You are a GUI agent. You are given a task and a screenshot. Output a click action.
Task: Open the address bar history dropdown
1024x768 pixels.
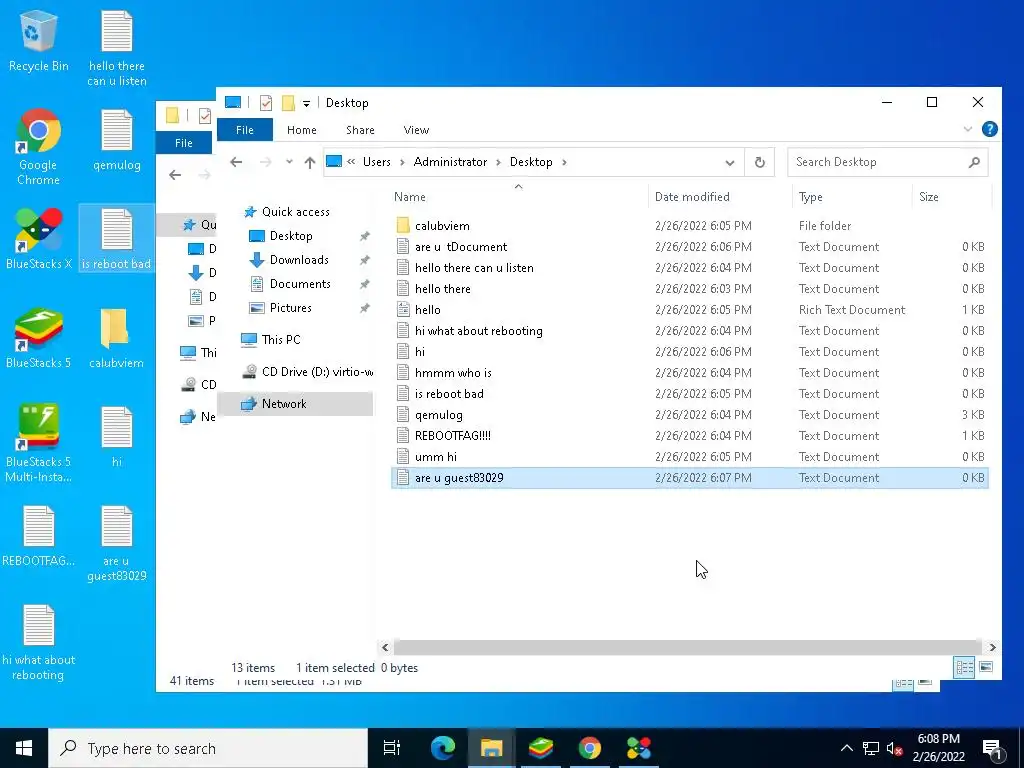coord(729,163)
